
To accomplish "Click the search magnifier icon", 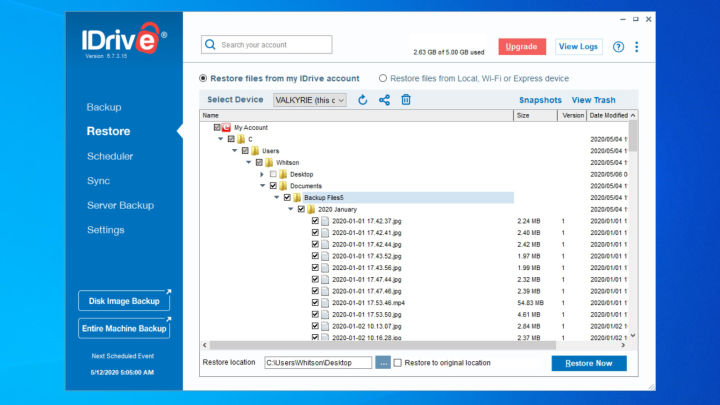I will point(210,45).
